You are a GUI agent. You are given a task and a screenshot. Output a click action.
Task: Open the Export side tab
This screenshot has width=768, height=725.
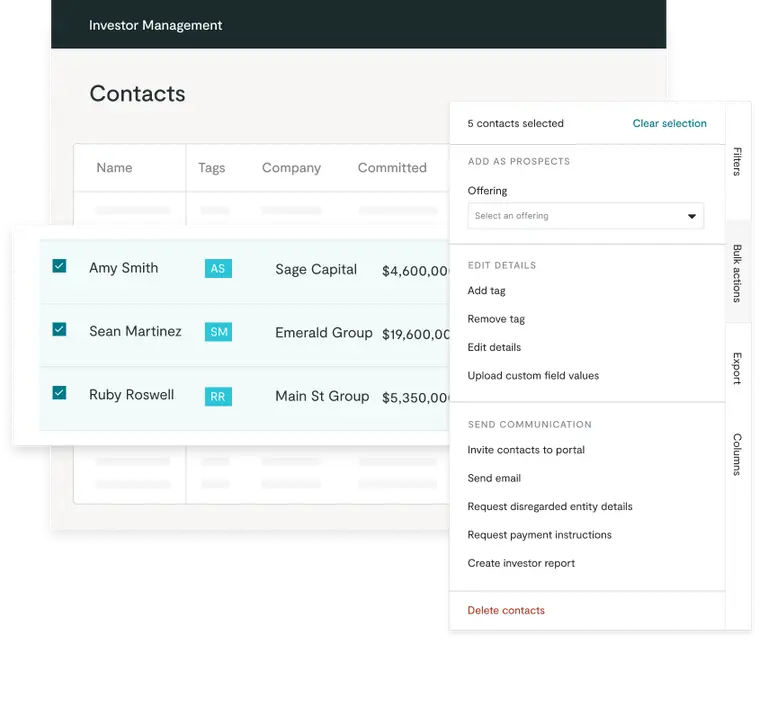[738, 368]
